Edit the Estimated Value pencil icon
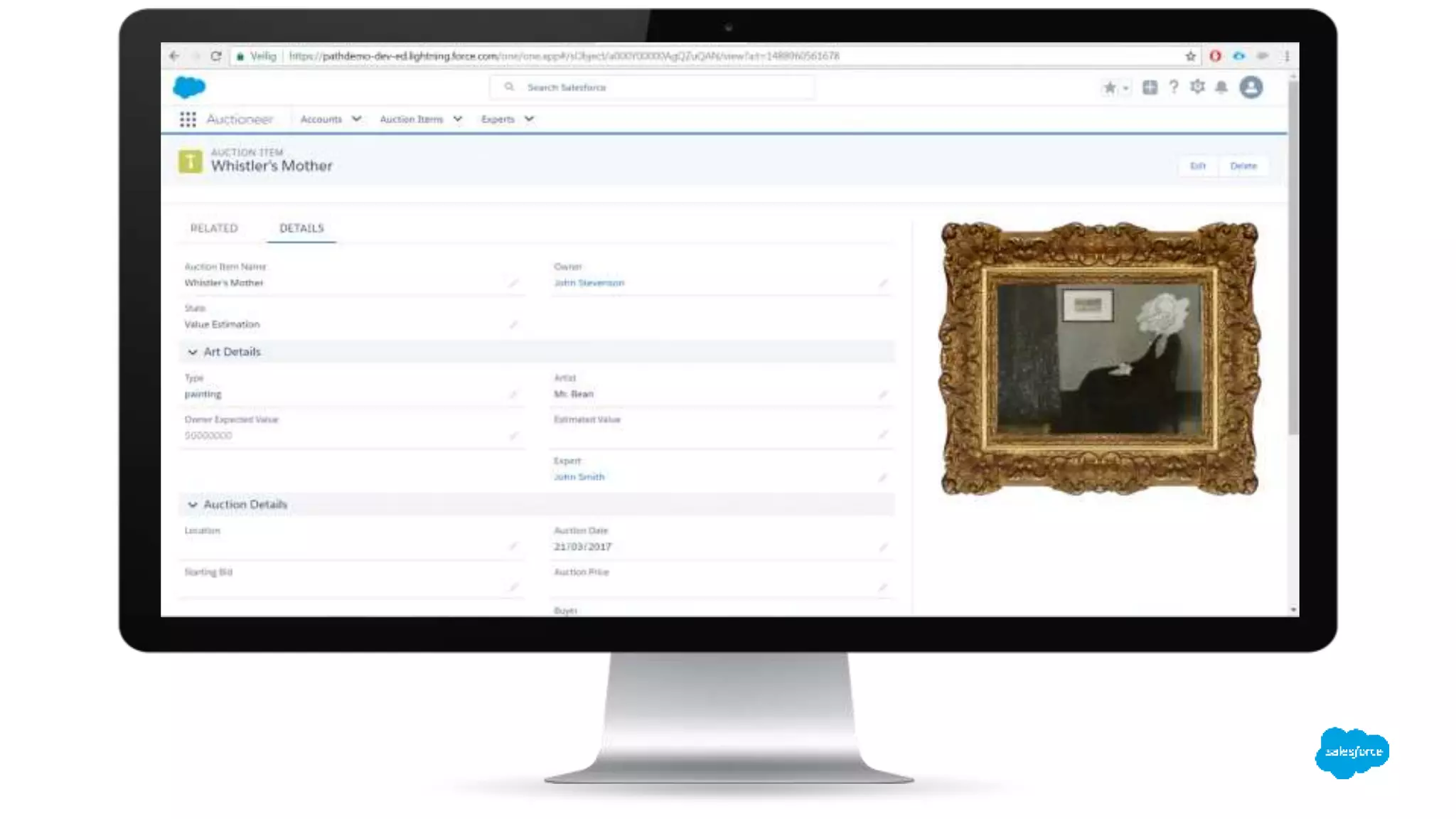The width and height of the screenshot is (1456, 819). 883,434
